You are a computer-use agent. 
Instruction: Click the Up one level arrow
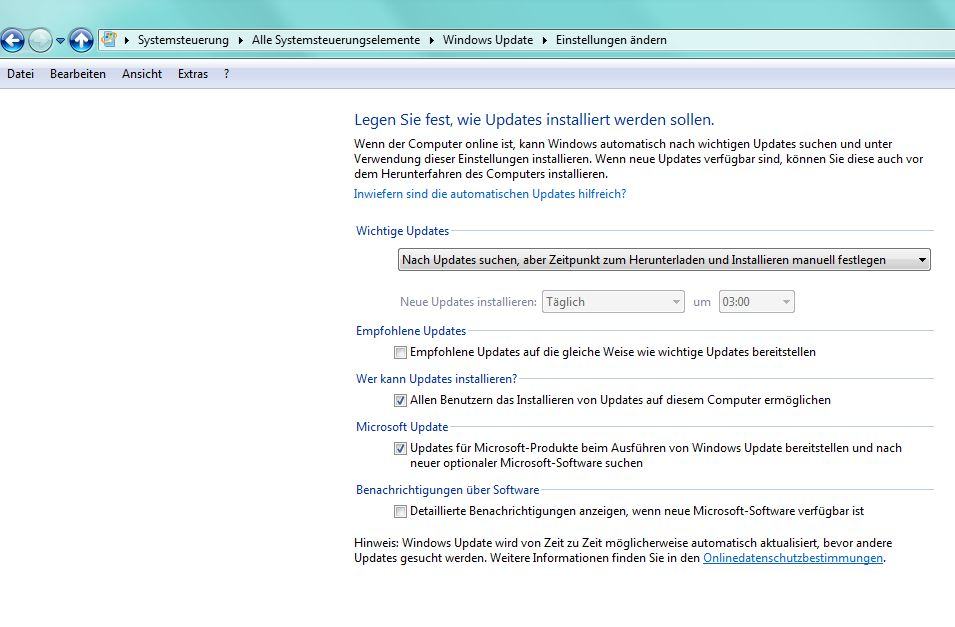[81, 41]
